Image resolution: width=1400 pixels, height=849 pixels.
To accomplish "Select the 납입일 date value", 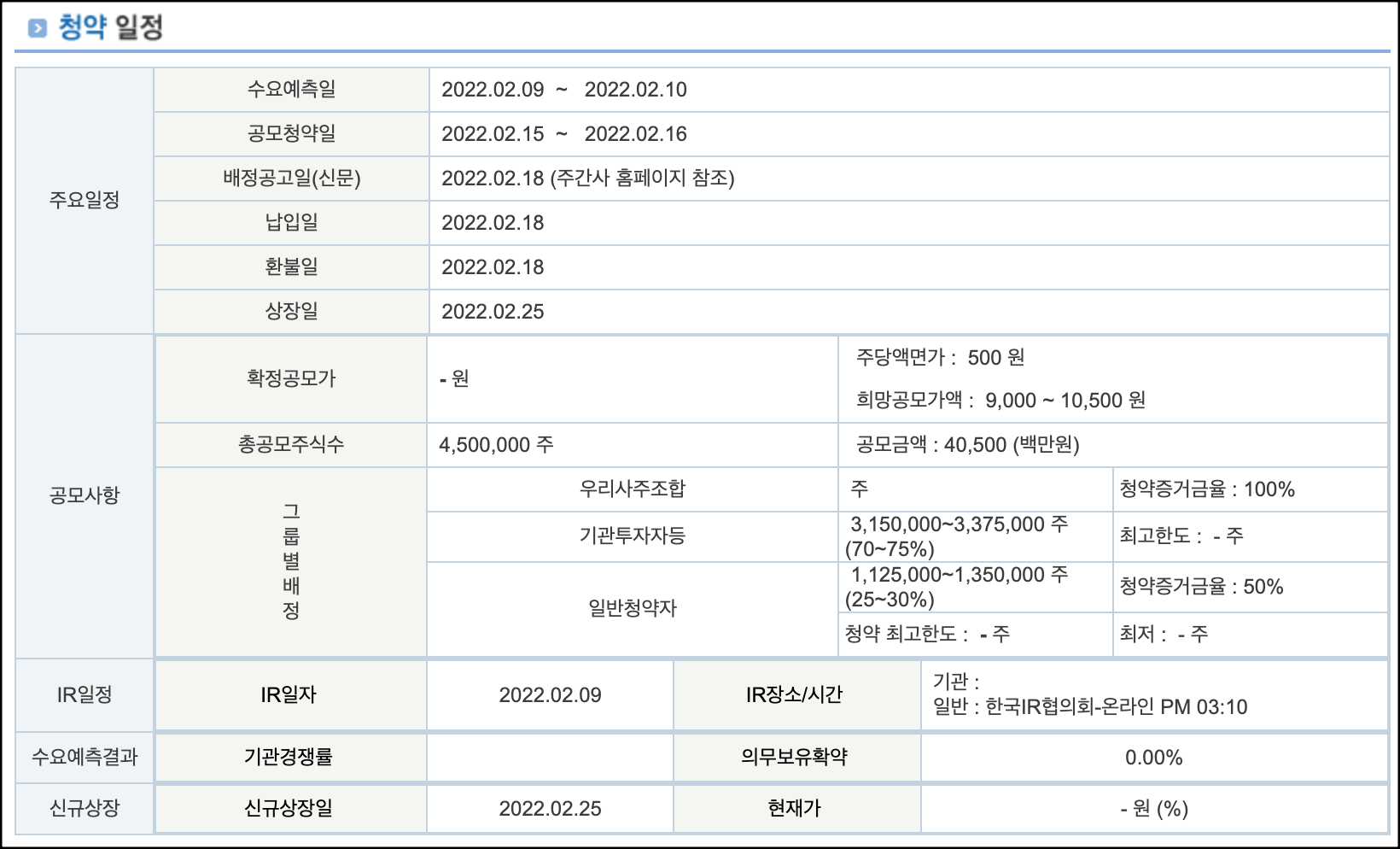I will click(x=493, y=223).
